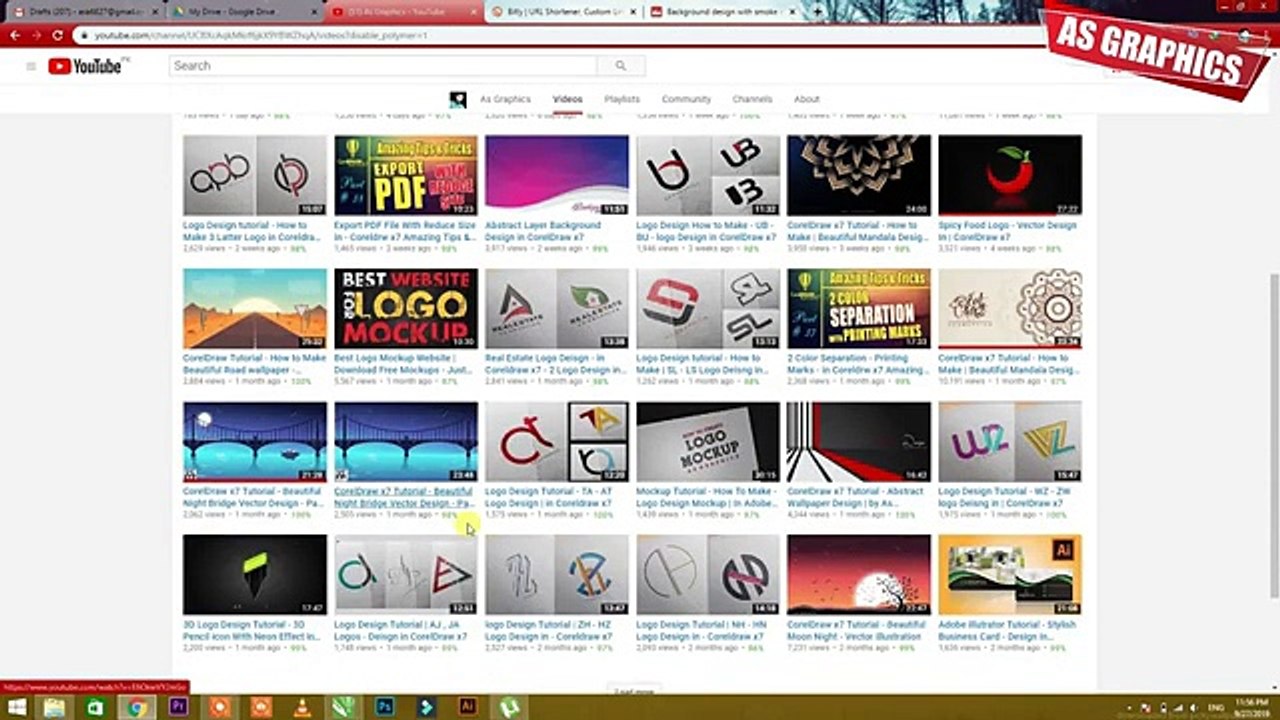The width and height of the screenshot is (1280, 720).
Task: Open the About channel tab
Action: [x=807, y=99]
